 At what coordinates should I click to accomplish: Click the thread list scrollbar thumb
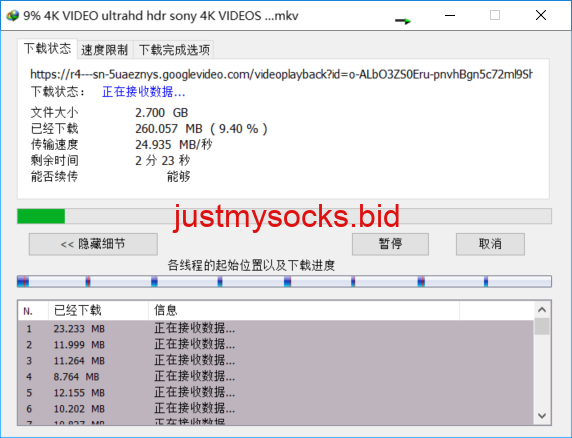pos(542,326)
